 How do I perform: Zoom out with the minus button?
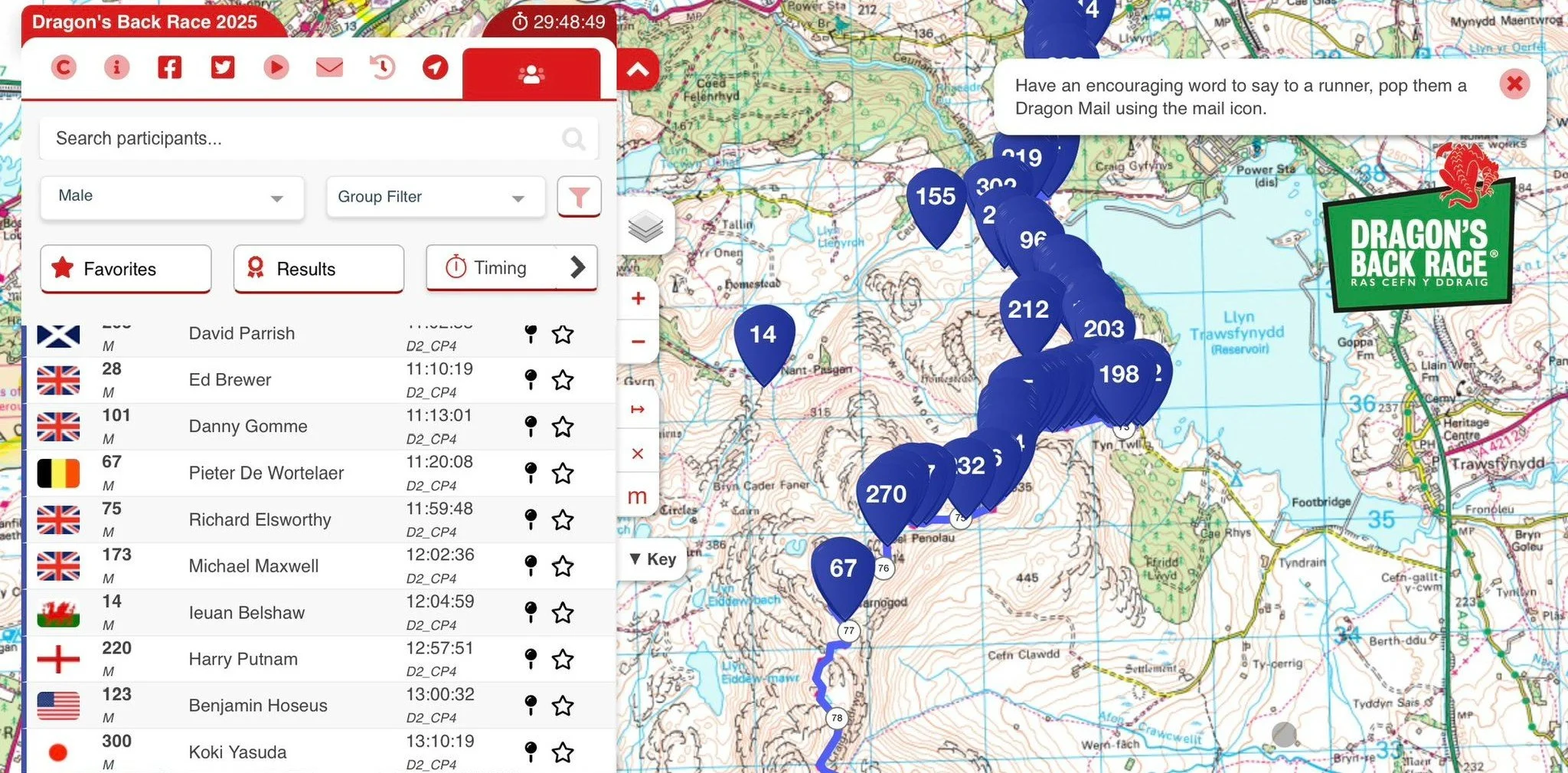638,342
